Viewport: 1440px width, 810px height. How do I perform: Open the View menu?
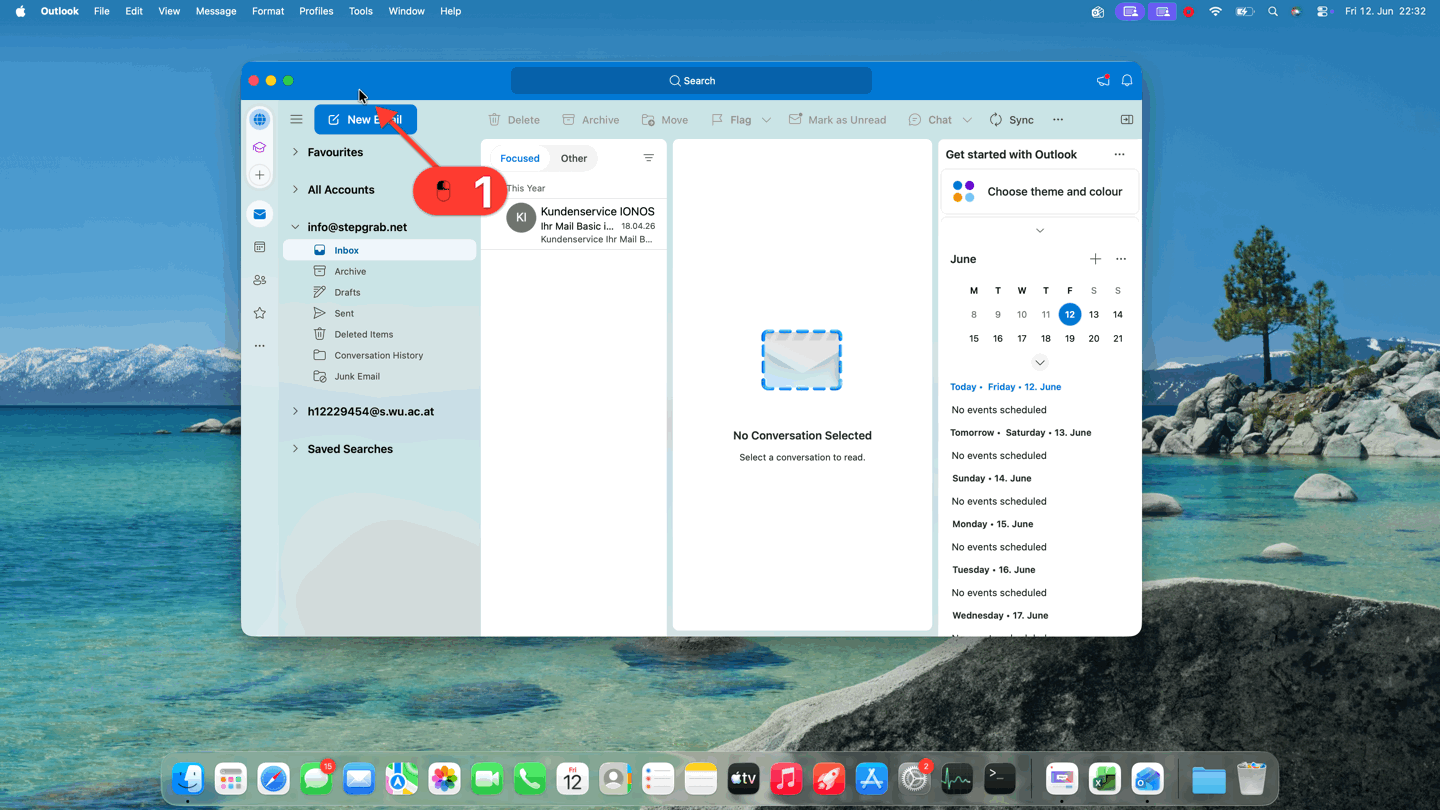tap(169, 11)
